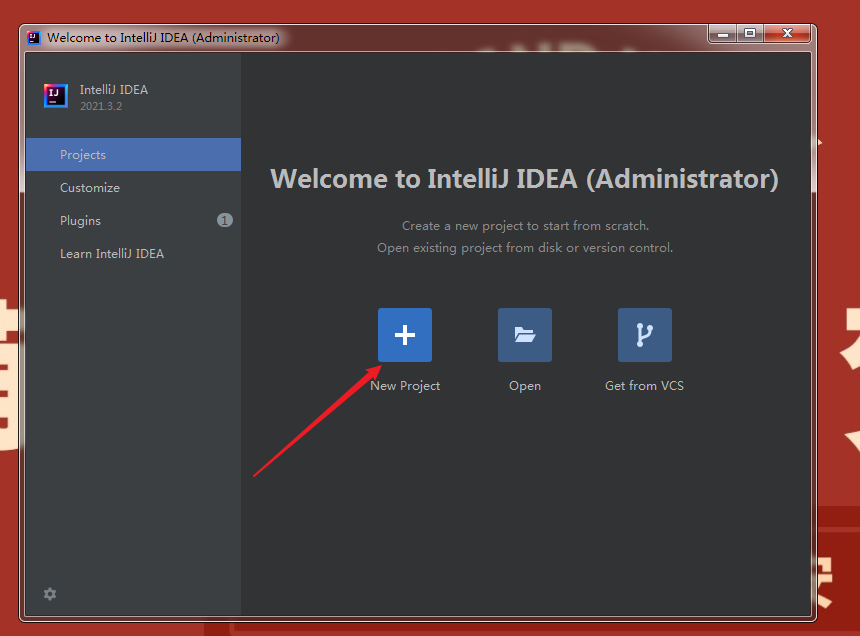The height and width of the screenshot is (636, 860).
Task: Click the Open folder icon
Action: 525,335
